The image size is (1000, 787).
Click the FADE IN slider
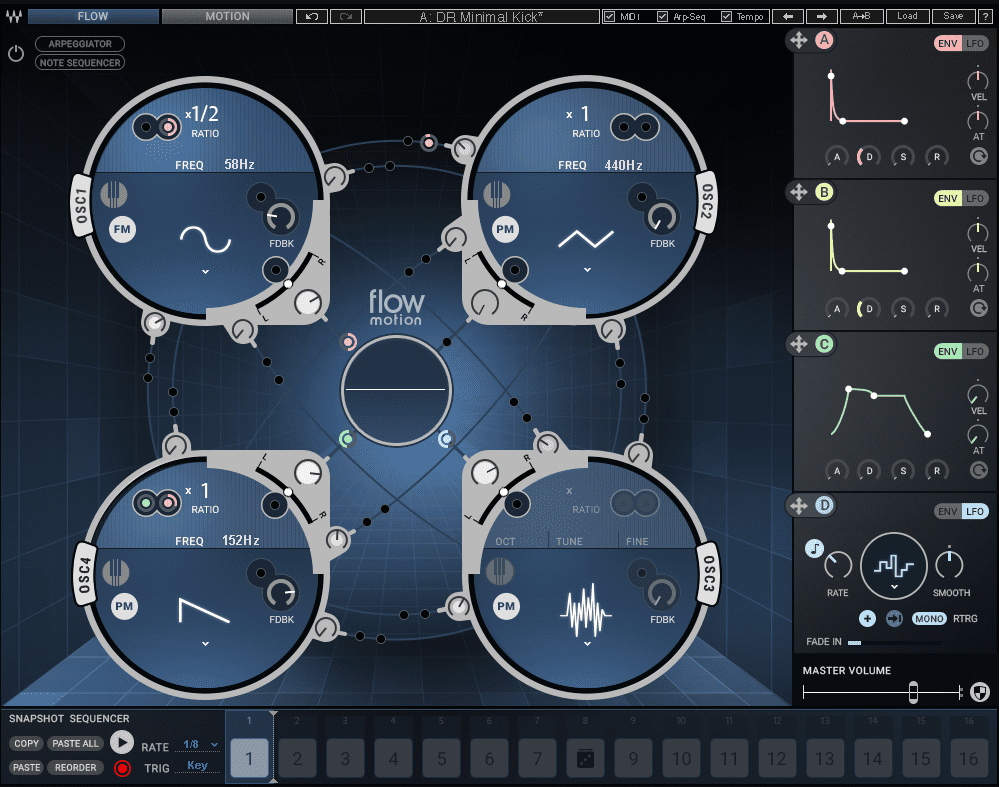pos(894,642)
